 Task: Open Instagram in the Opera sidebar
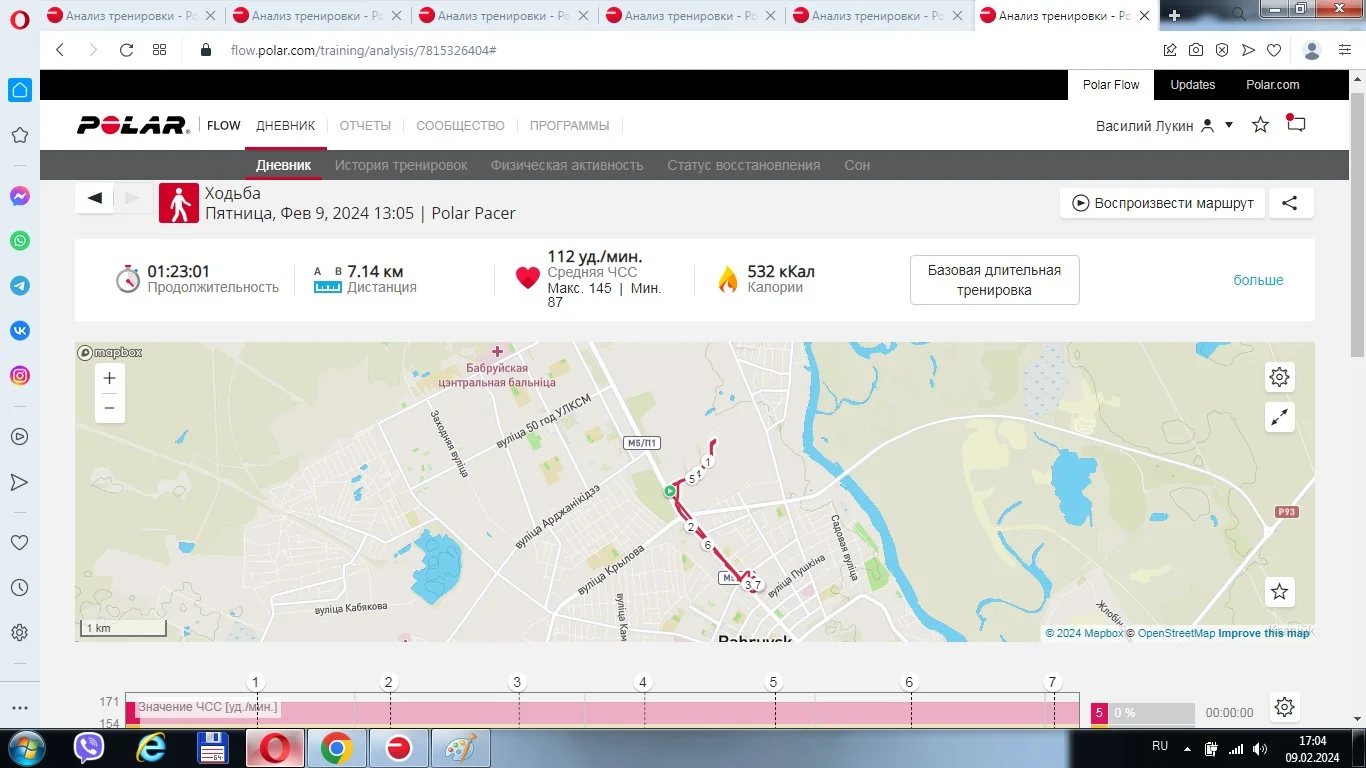click(x=20, y=376)
